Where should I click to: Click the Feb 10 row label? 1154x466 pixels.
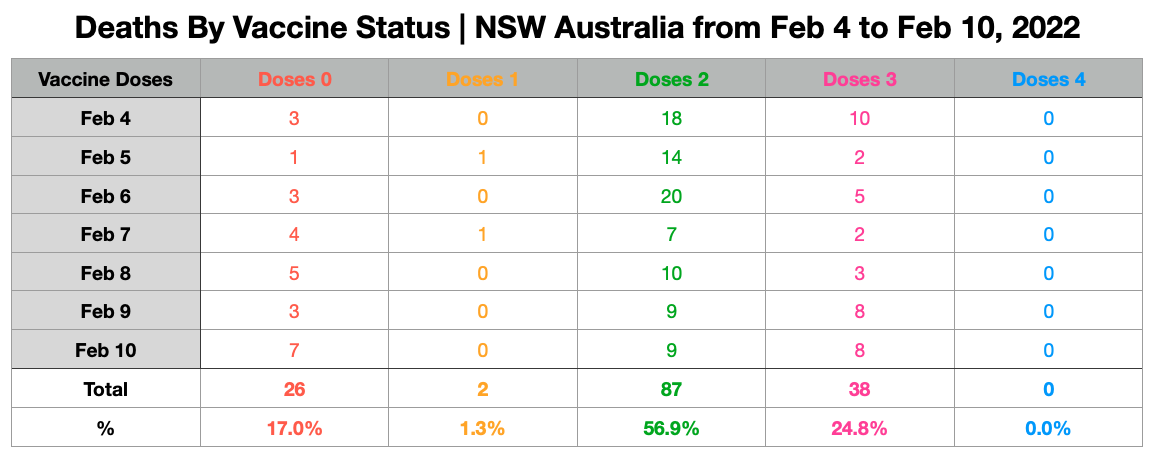(x=105, y=350)
